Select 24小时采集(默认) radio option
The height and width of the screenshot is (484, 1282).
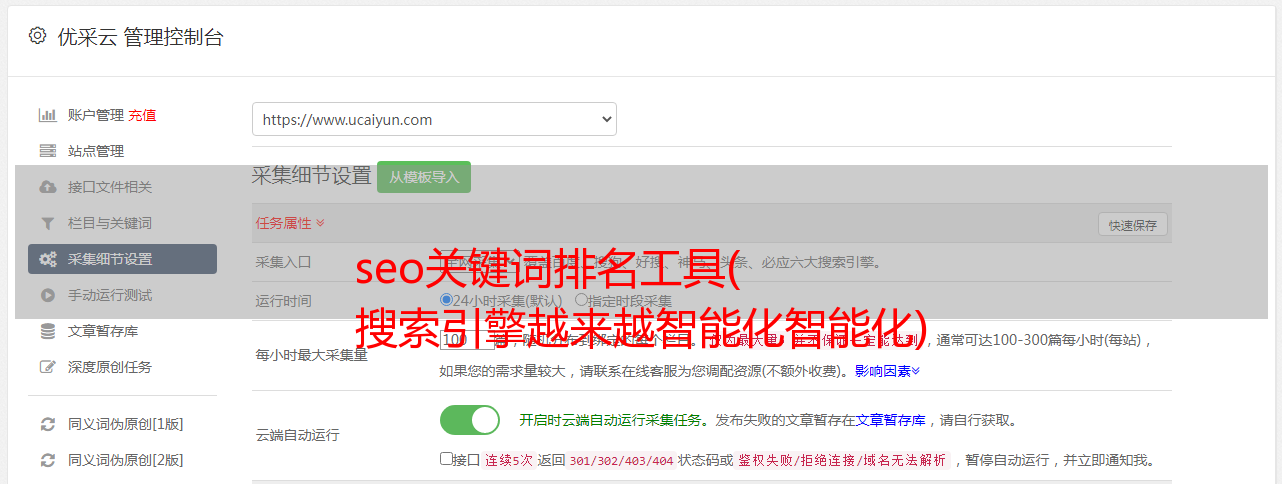pyautogui.click(x=447, y=300)
